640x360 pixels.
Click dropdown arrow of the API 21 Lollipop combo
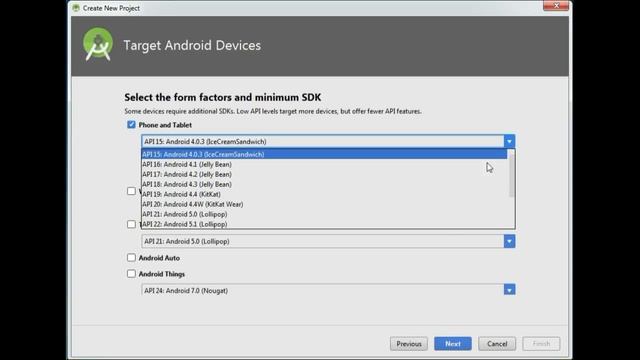[x=509, y=241]
